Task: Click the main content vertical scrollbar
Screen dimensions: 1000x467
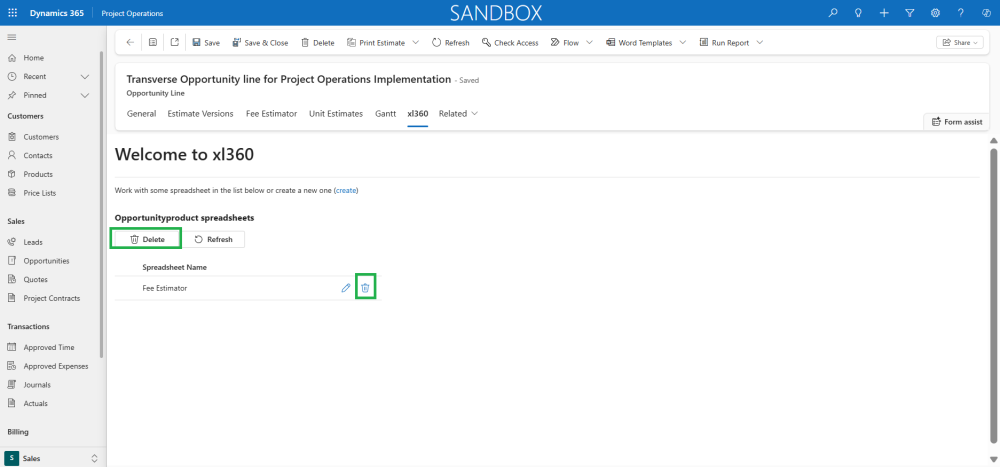Action: (992, 295)
